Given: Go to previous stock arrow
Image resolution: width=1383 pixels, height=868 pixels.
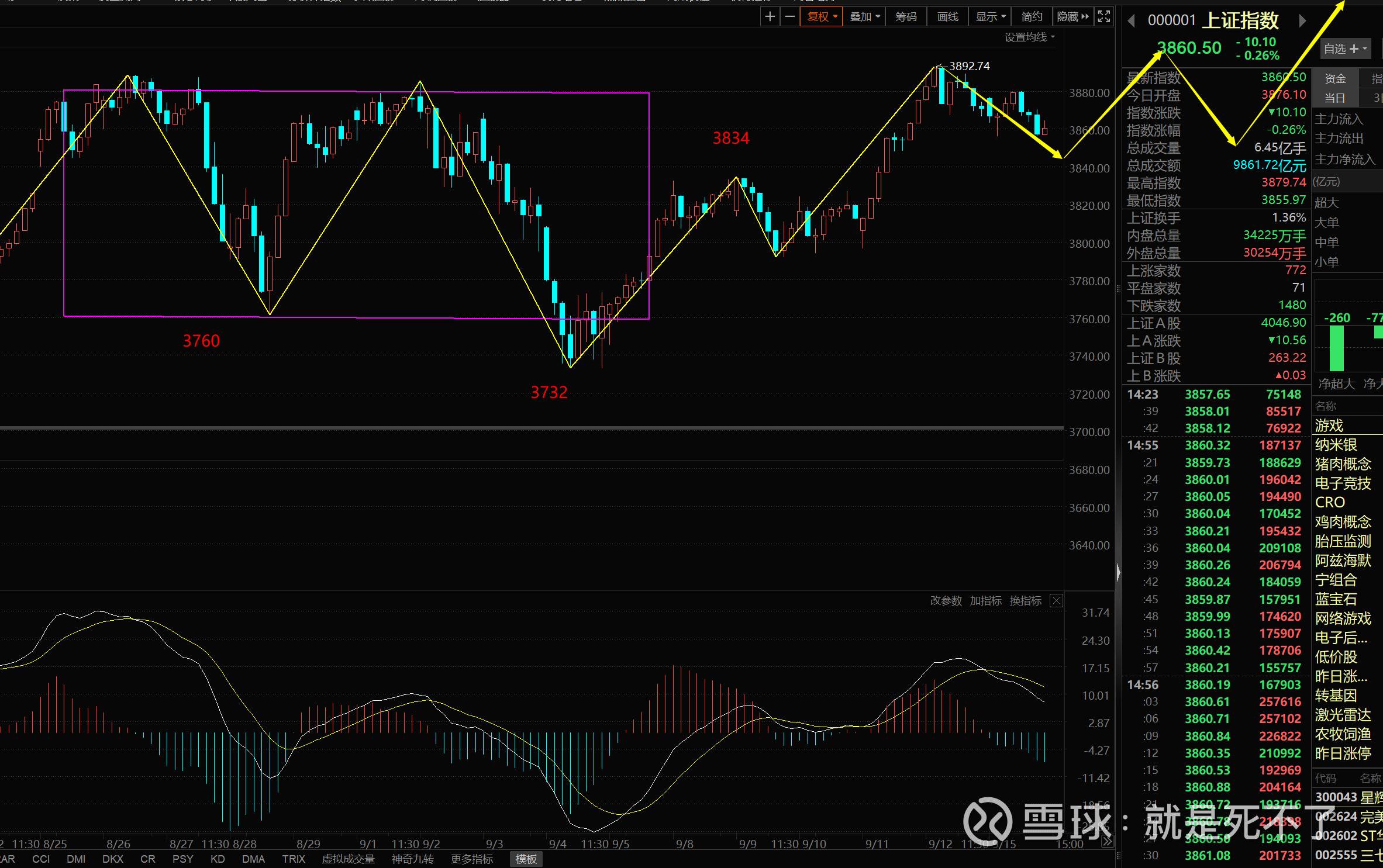Looking at the screenshot, I should (1132, 21).
